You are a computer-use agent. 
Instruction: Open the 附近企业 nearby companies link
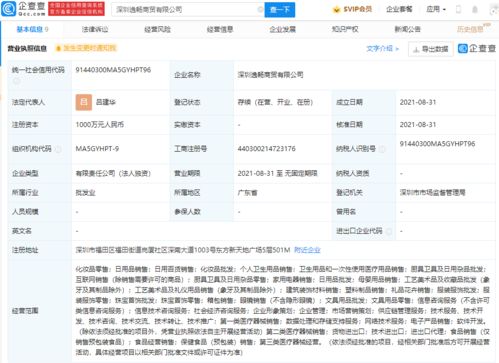[307, 250]
